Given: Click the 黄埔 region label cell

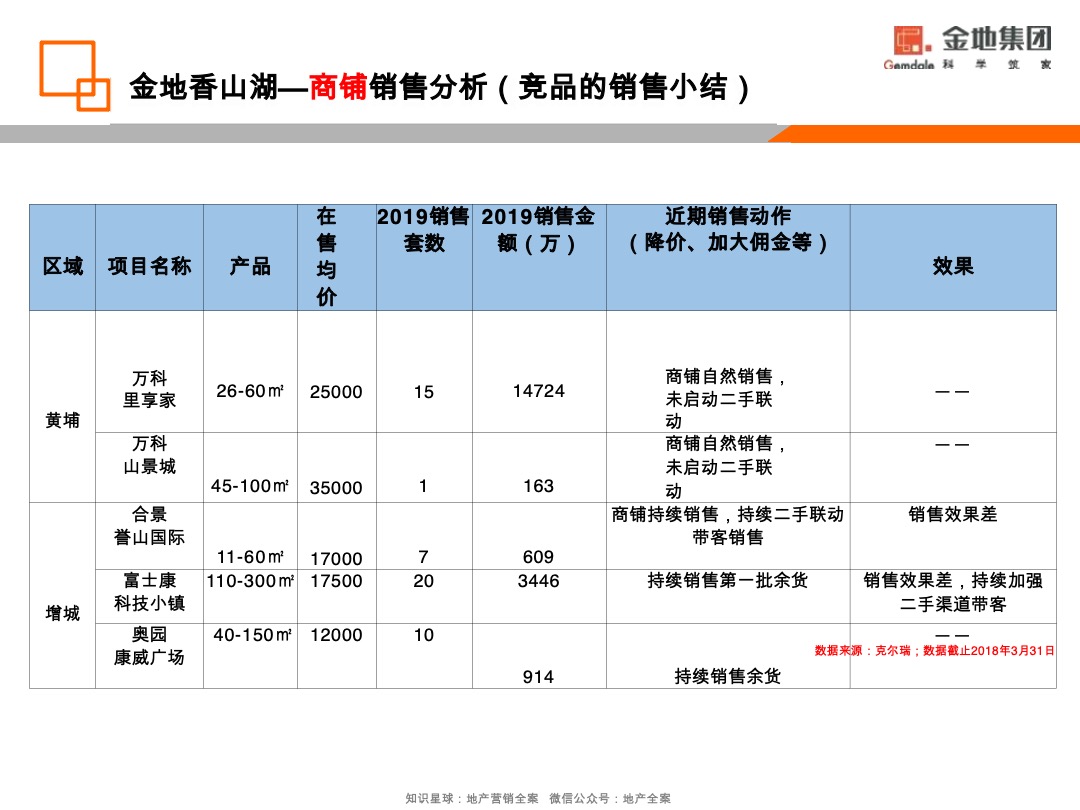Looking at the screenshot, I should point(63,420).
